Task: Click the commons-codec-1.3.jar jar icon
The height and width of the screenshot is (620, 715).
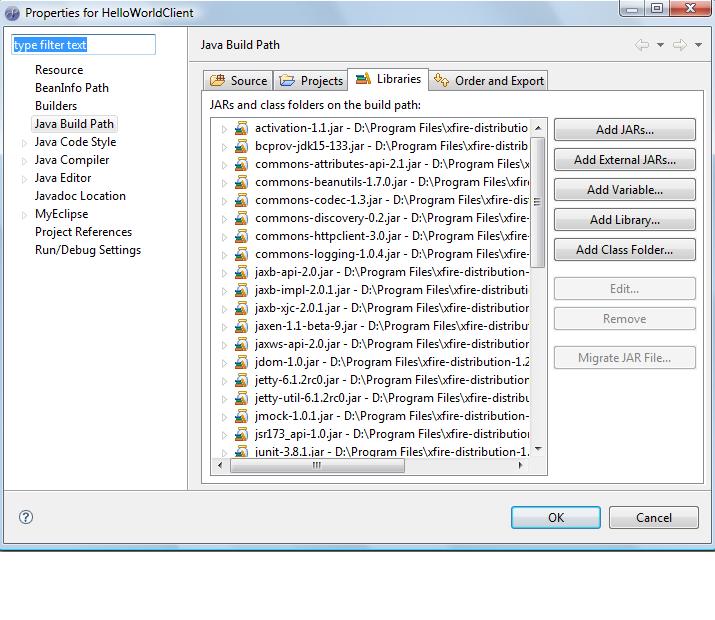Action: tap(241, 201)
